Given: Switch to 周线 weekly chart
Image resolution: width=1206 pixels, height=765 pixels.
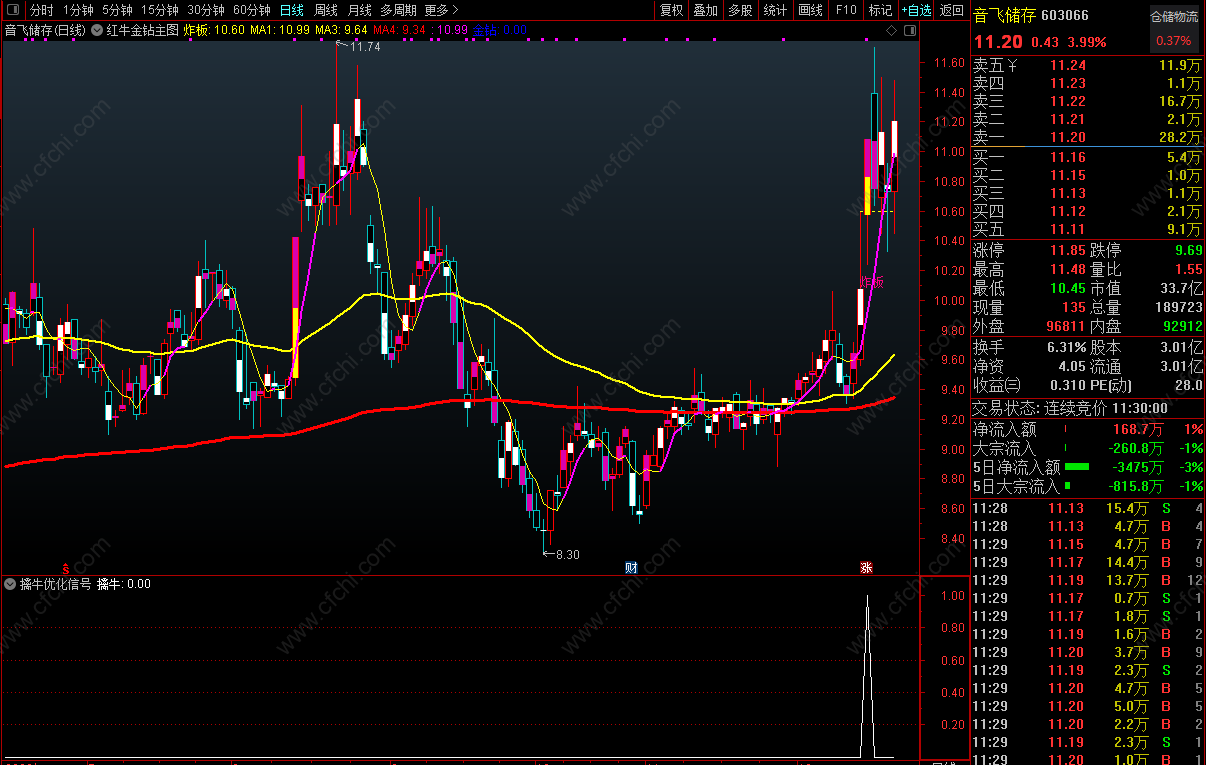Looking at the screenshot, I should point(326,10).
